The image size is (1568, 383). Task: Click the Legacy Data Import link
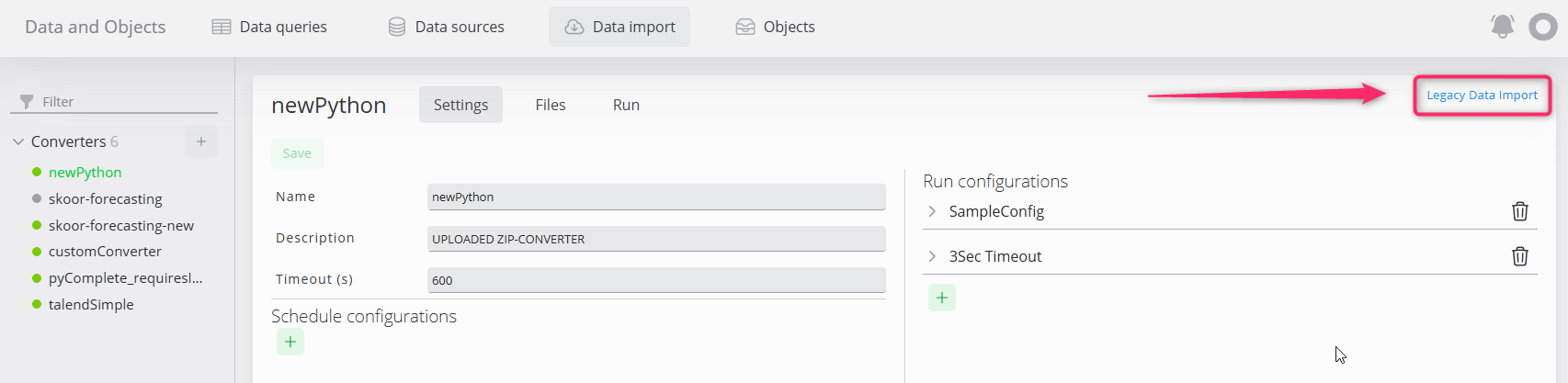click(x=1482, y=96)
